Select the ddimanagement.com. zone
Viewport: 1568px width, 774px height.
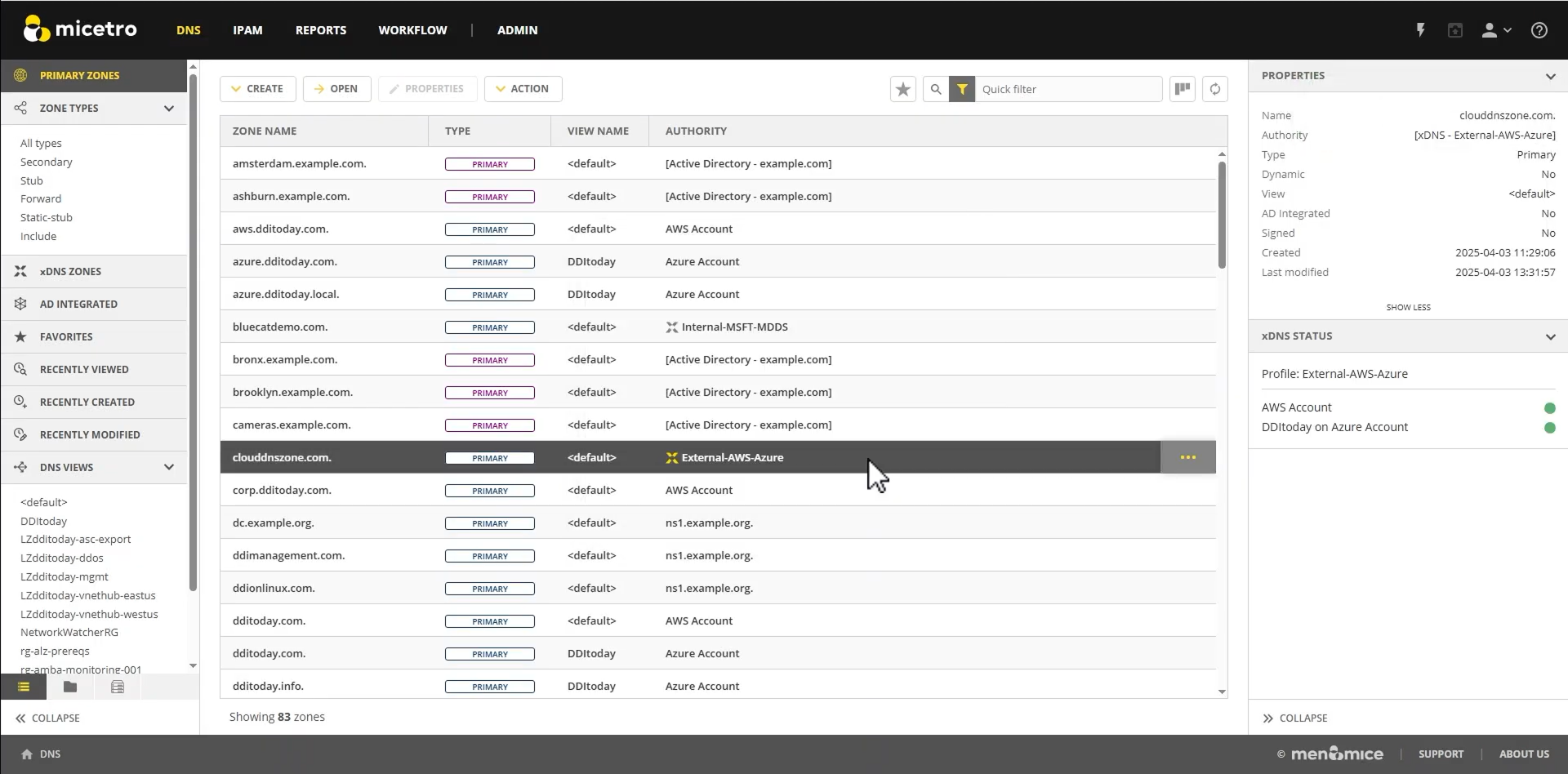(x=718, y=555)
